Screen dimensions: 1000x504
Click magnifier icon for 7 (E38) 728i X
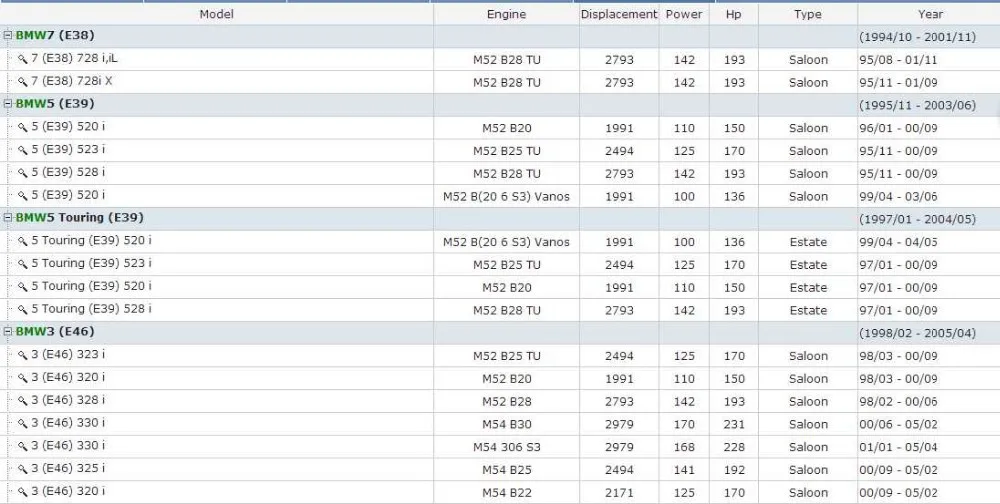22,82
